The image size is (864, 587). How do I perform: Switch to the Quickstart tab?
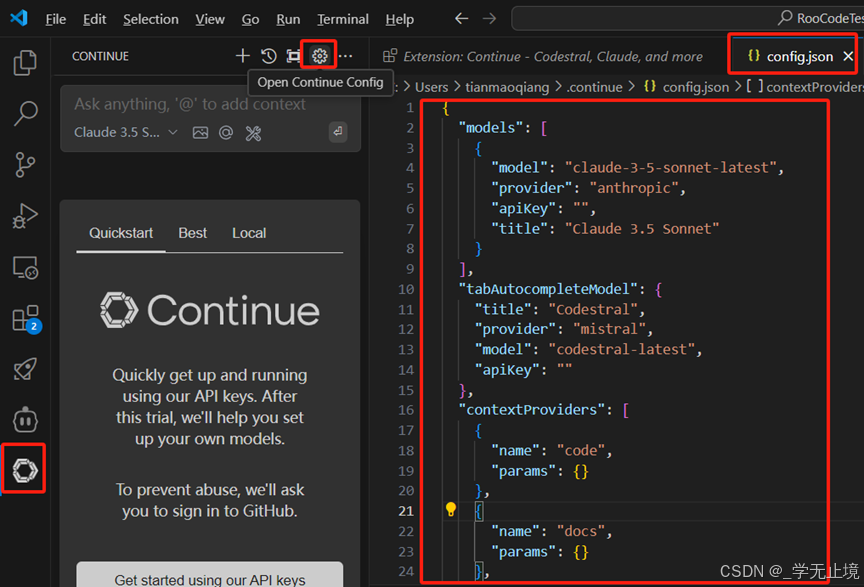[121, 233]
